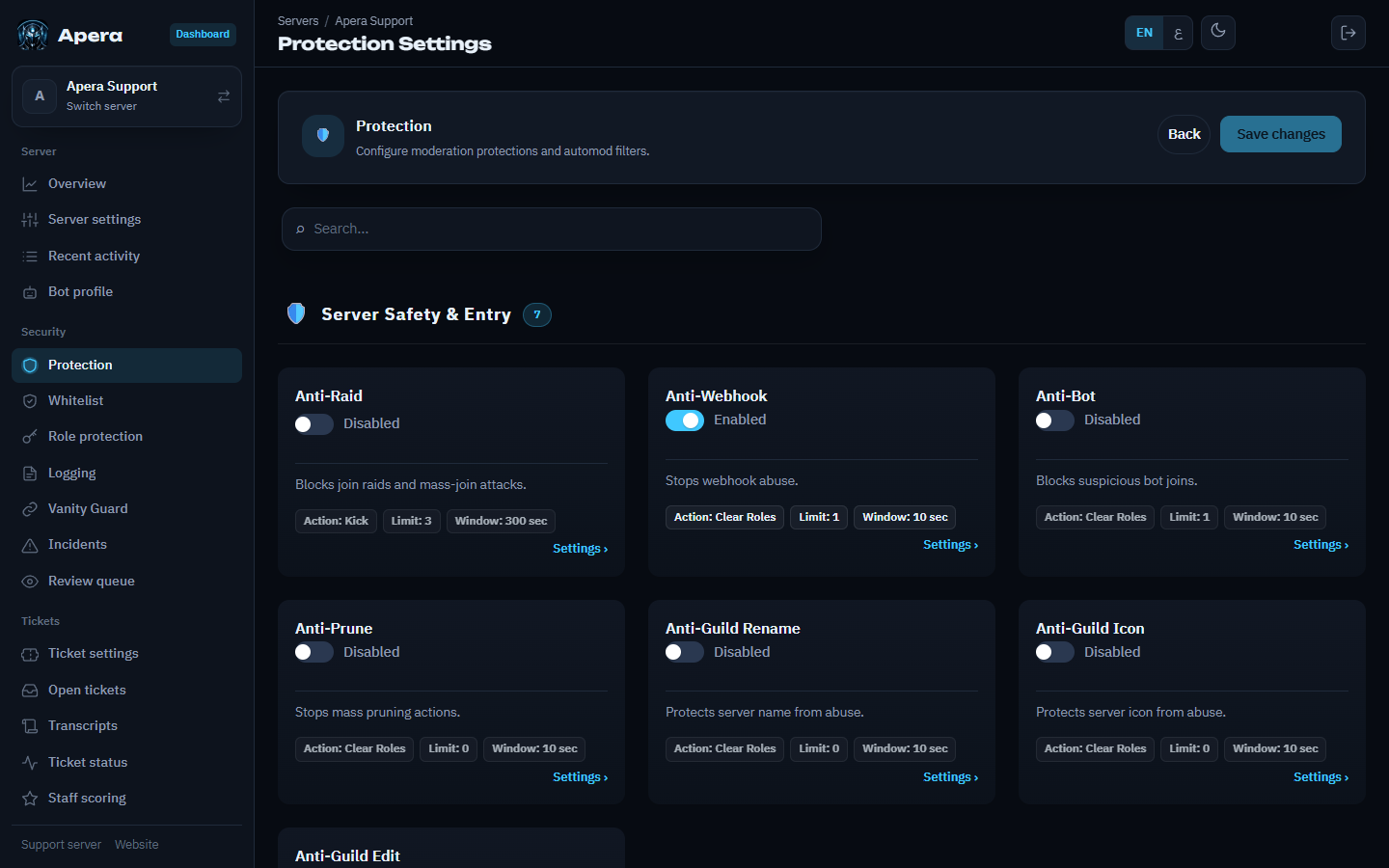The height and width of the screenshot is (868, 1389).
Task: Enable the Anti-Bot toggle
Action: click(x=1054, y=420)
